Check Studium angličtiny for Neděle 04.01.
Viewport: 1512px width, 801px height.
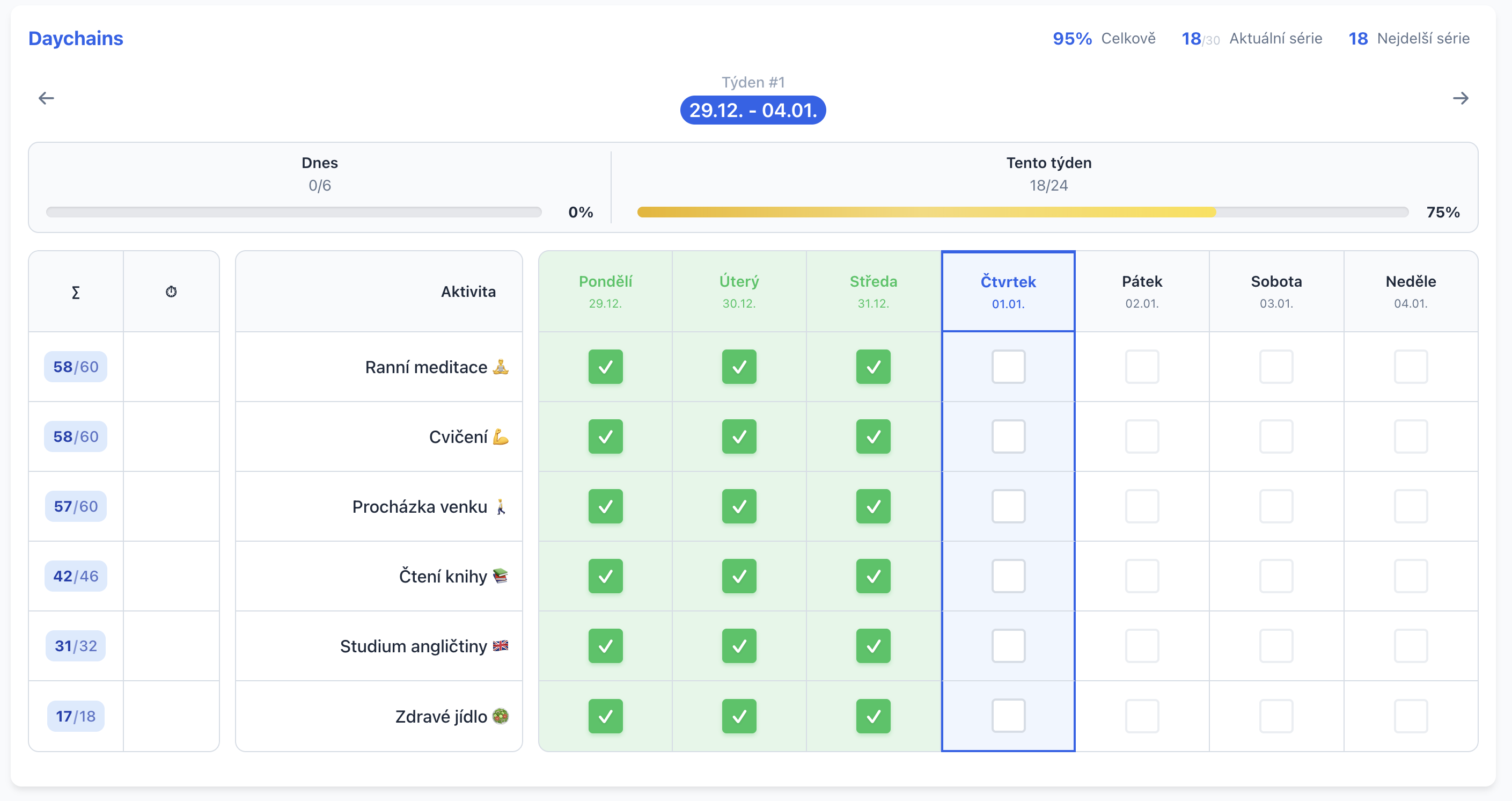pyautogui.click(x=1411, y=646)
